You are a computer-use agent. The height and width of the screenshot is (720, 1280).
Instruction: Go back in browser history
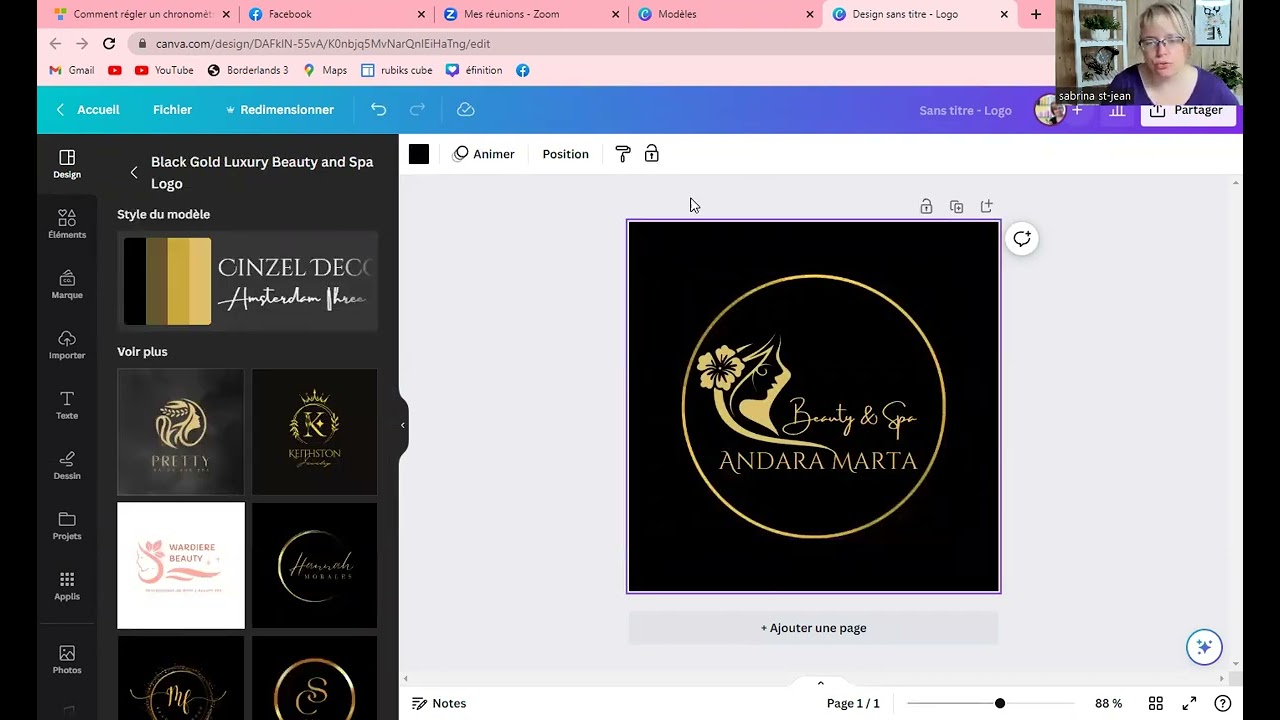[x=55, y=44]
